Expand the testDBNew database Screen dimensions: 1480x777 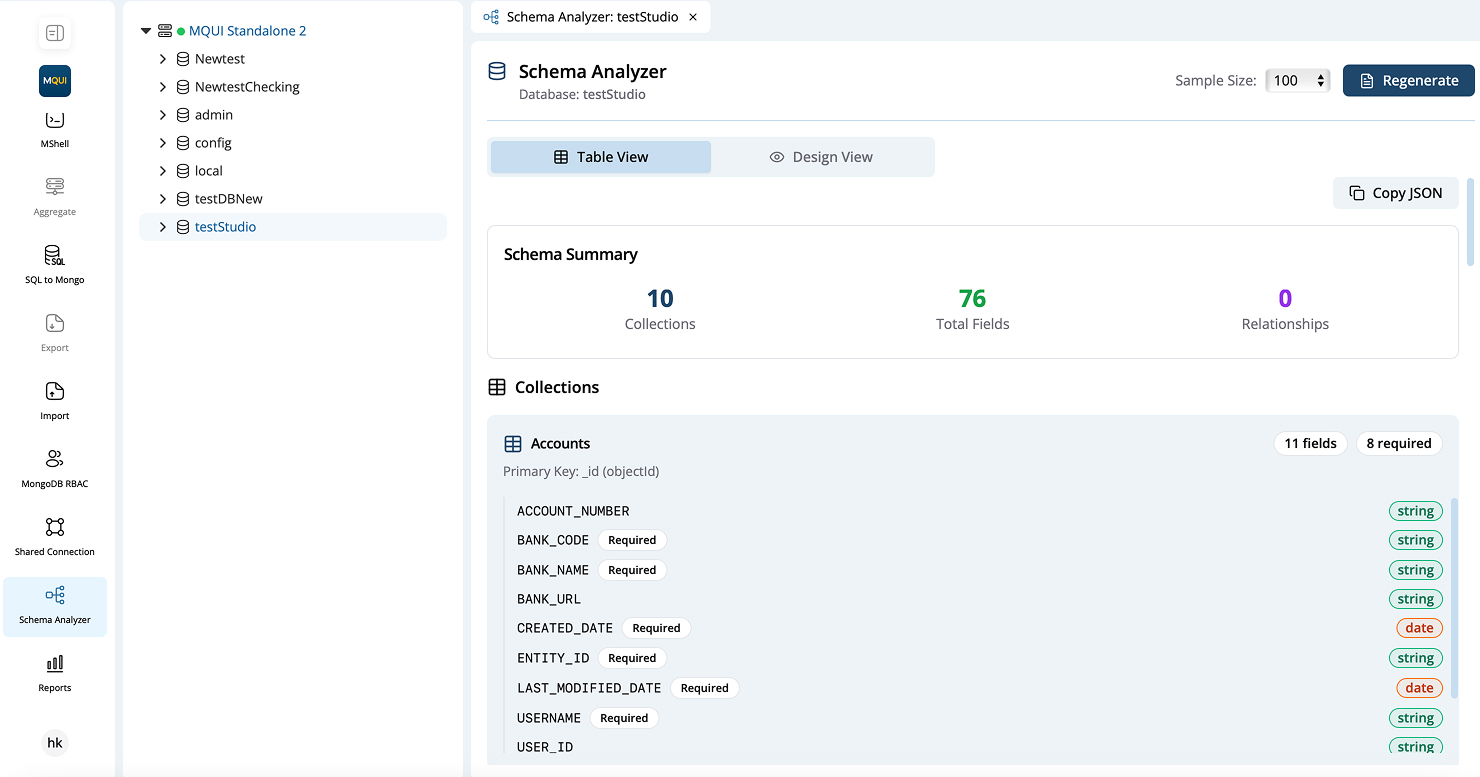pyautogui.click(x=163, y=198)
